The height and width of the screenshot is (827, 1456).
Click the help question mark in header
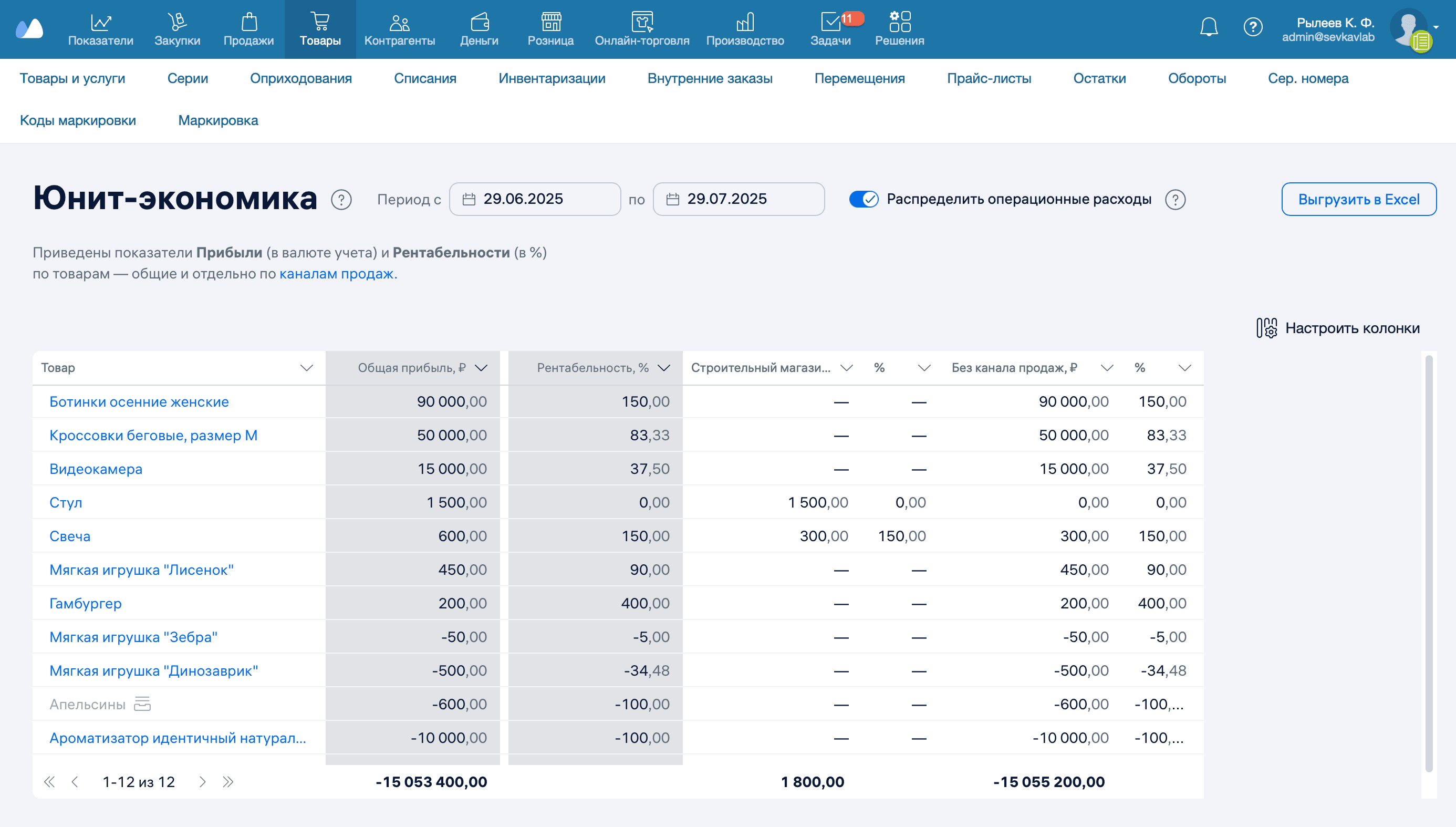(1253, 27)
